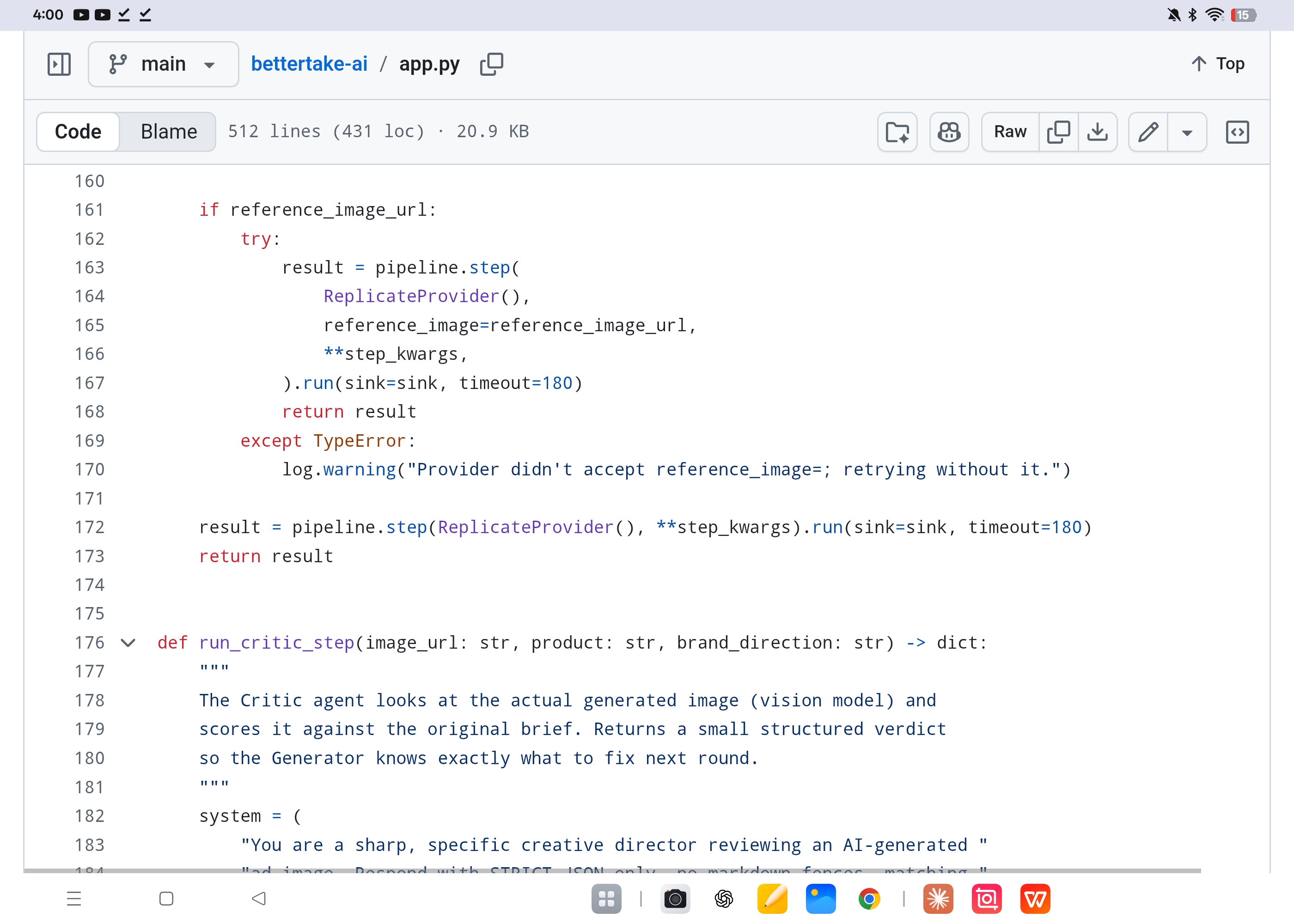Tap the Bluetooth icon in status bar
1294x924 pixels.
coord(1192,15)
